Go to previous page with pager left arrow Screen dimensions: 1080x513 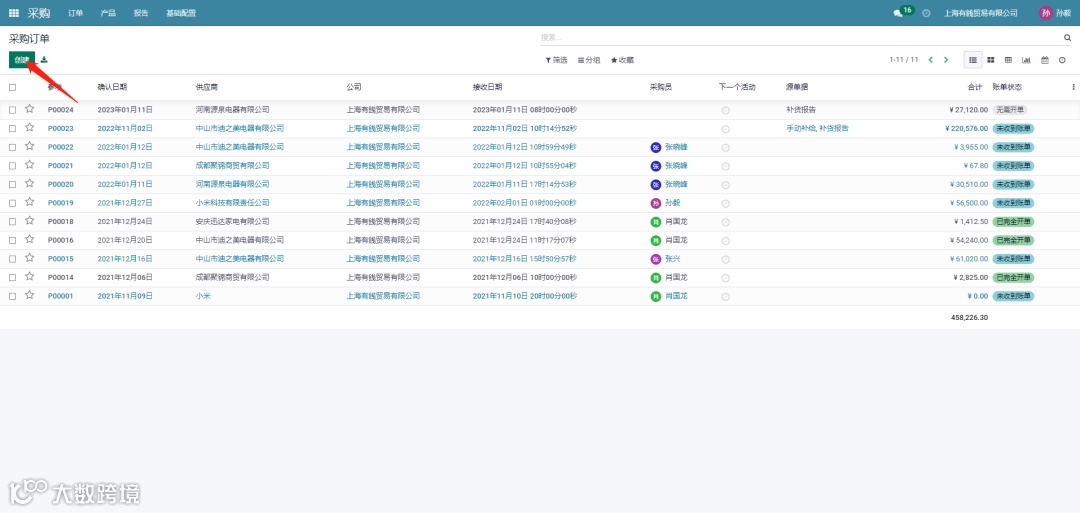tap(931, 60)
